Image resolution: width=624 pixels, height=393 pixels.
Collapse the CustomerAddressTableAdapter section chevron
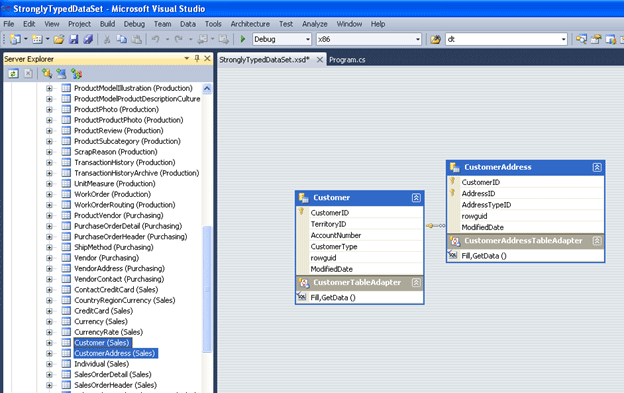pos(597,241)
